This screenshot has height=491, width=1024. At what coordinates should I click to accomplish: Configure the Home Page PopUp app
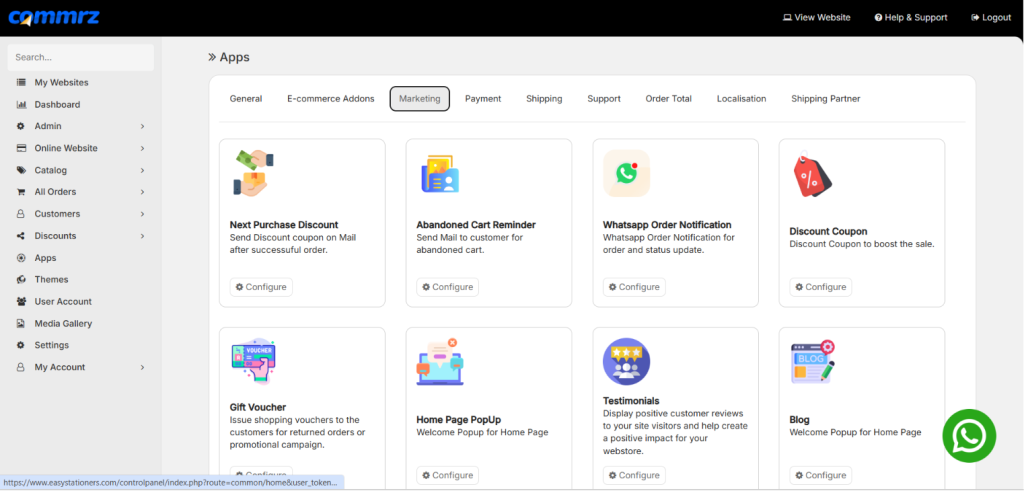click(447, 475)
